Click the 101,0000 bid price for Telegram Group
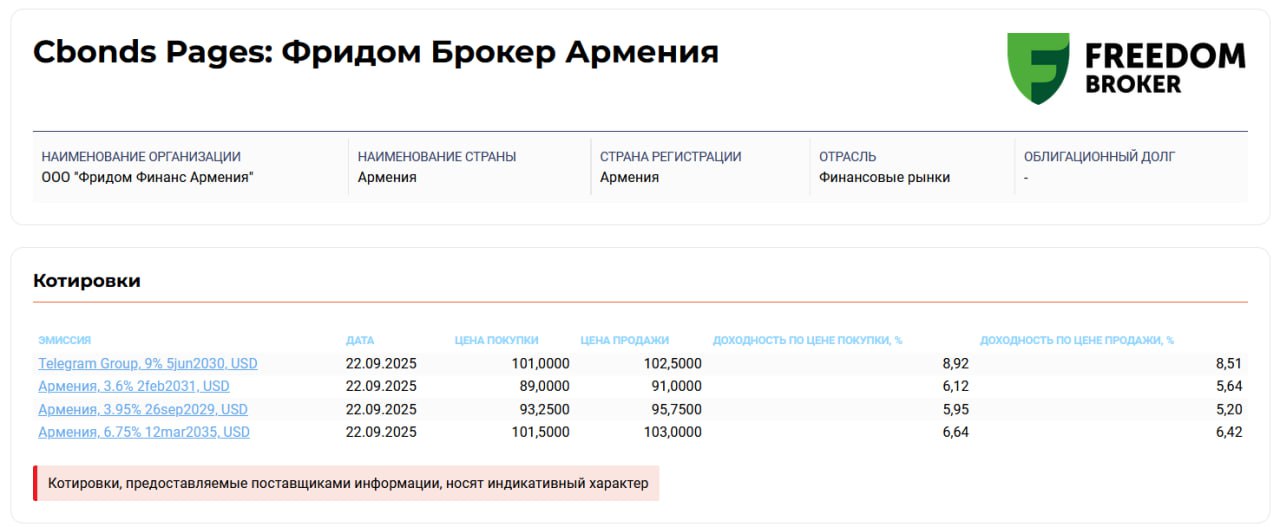 pos(540,363)
